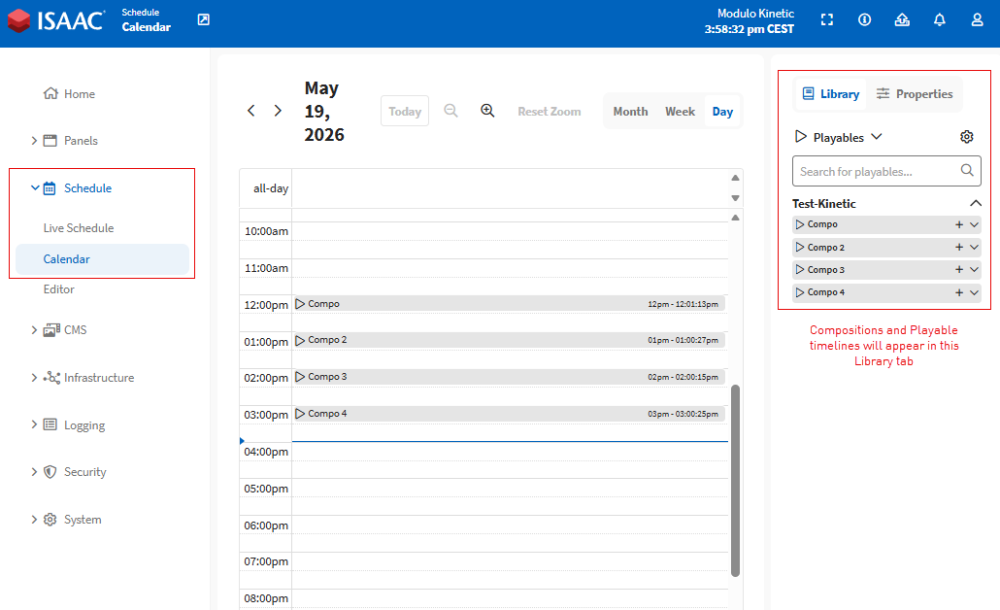Select the Day view
1000x610 pixels.
[723, 111]
